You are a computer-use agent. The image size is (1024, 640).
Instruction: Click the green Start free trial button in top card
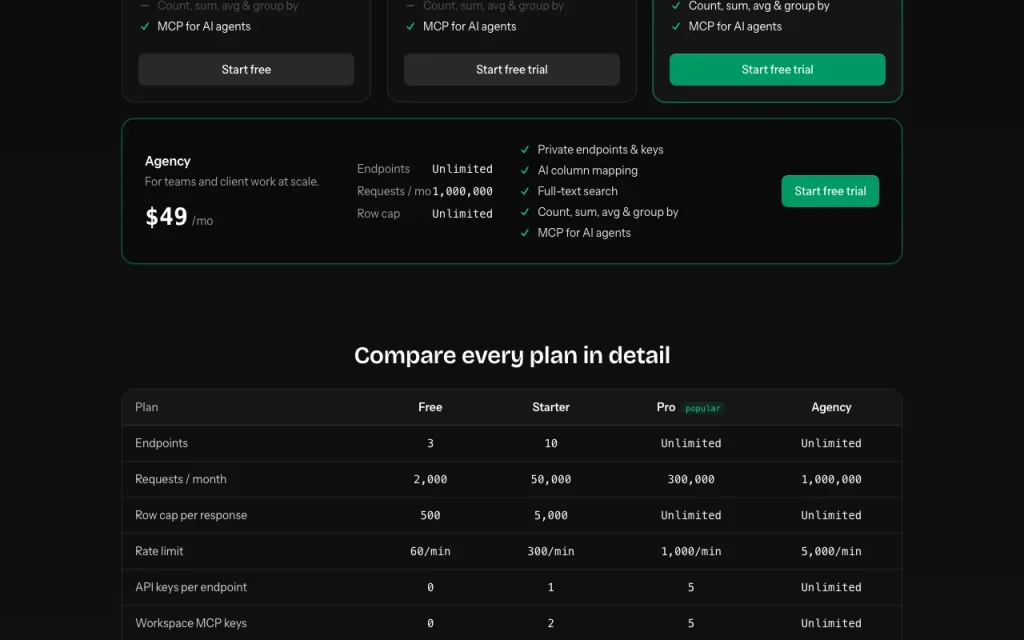click(x=777, y=69)
